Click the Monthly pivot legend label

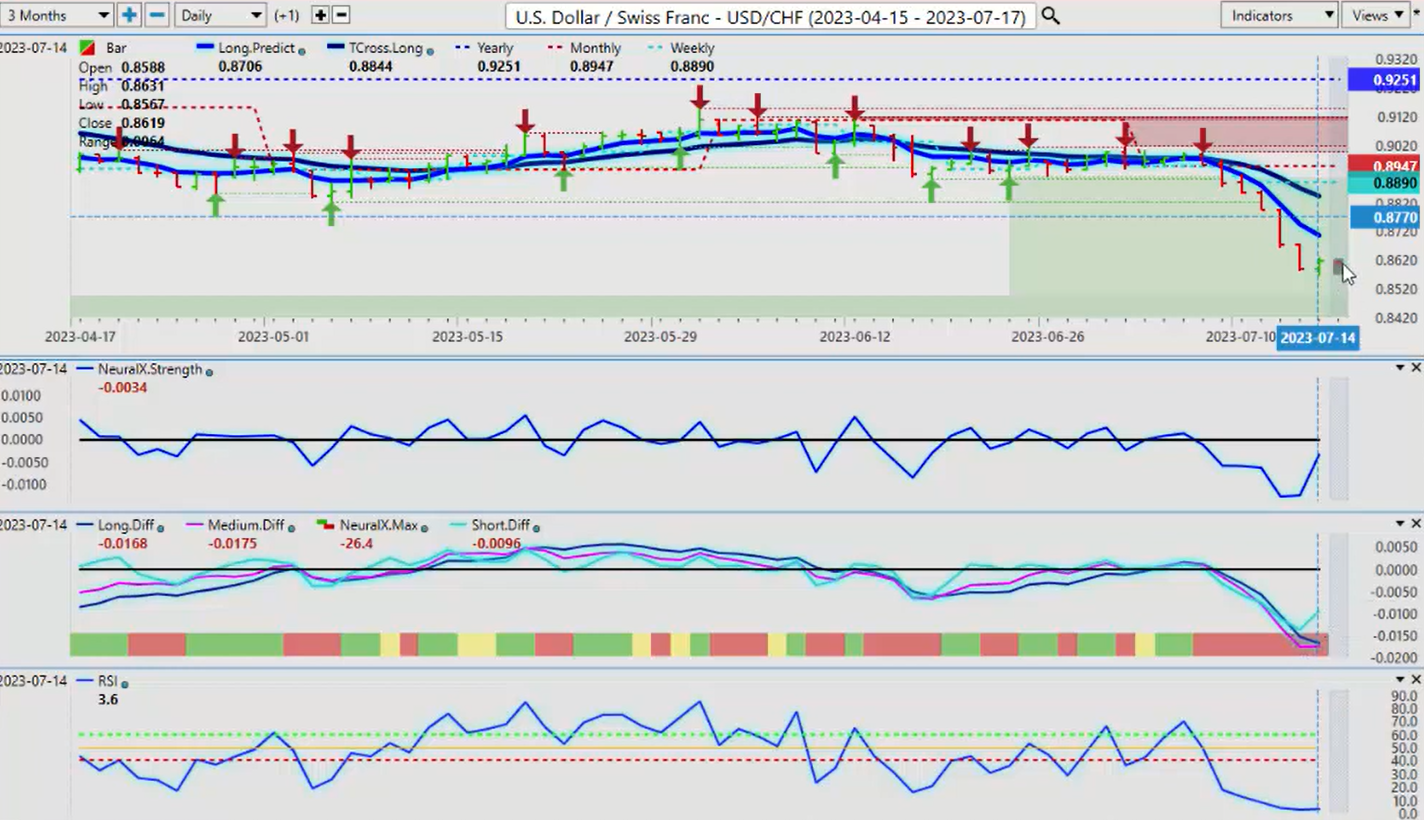(594, 48)
